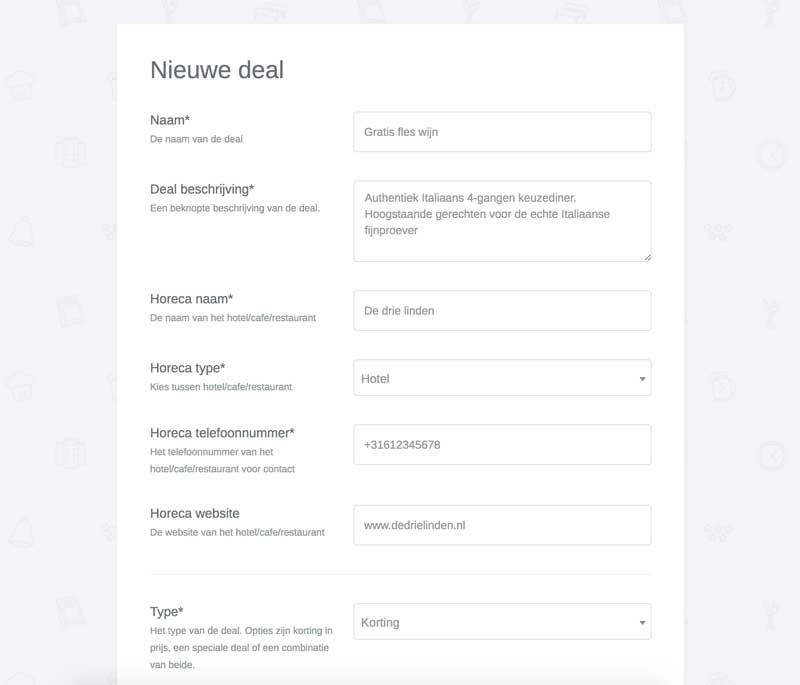Click the Horeca naam input field

tap(502, 311)
